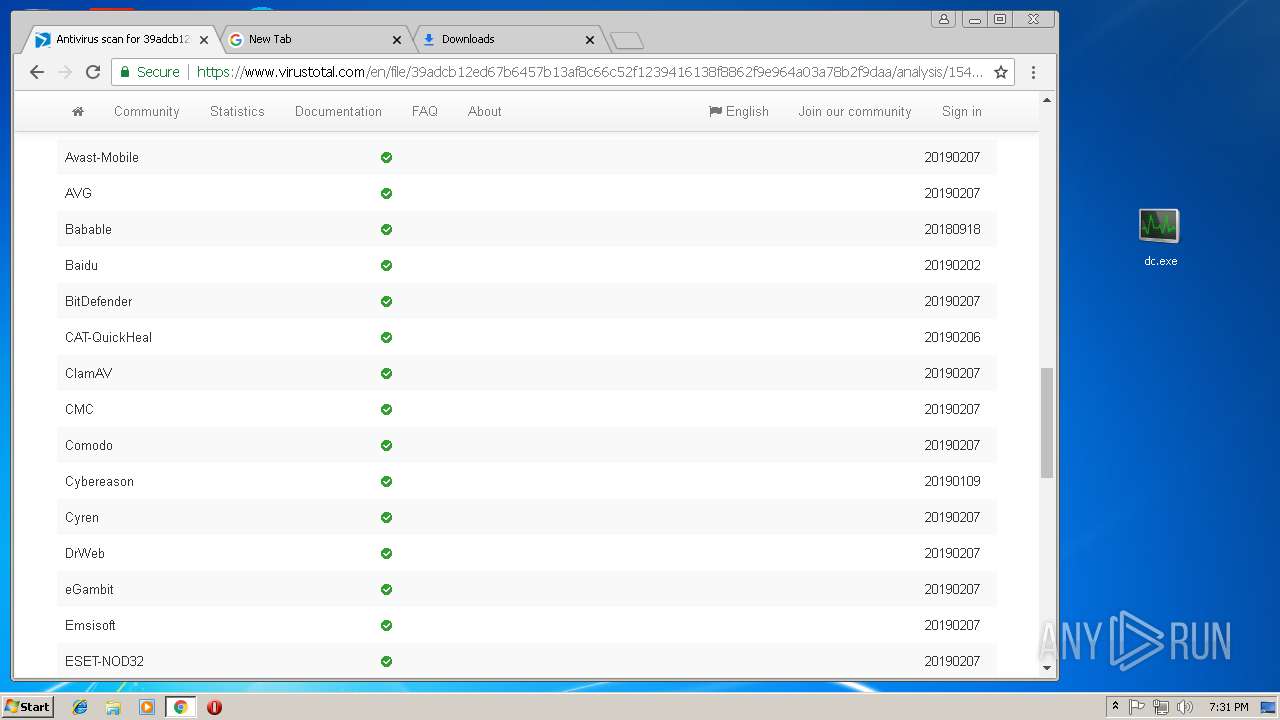Open the Community menu
This screenshot has height=720, width=1280.
(147, 111)
